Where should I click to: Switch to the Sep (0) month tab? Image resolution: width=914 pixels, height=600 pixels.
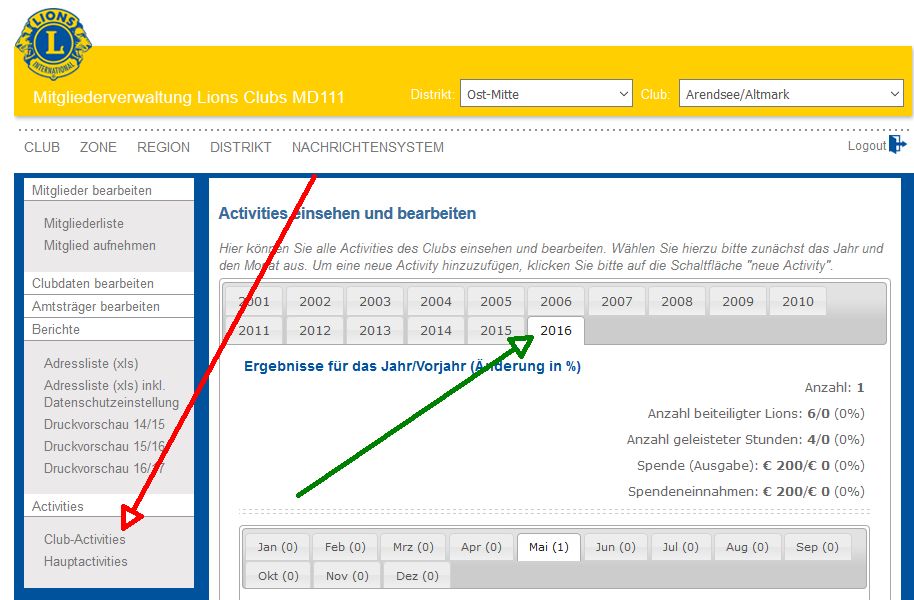pos(817,547)
